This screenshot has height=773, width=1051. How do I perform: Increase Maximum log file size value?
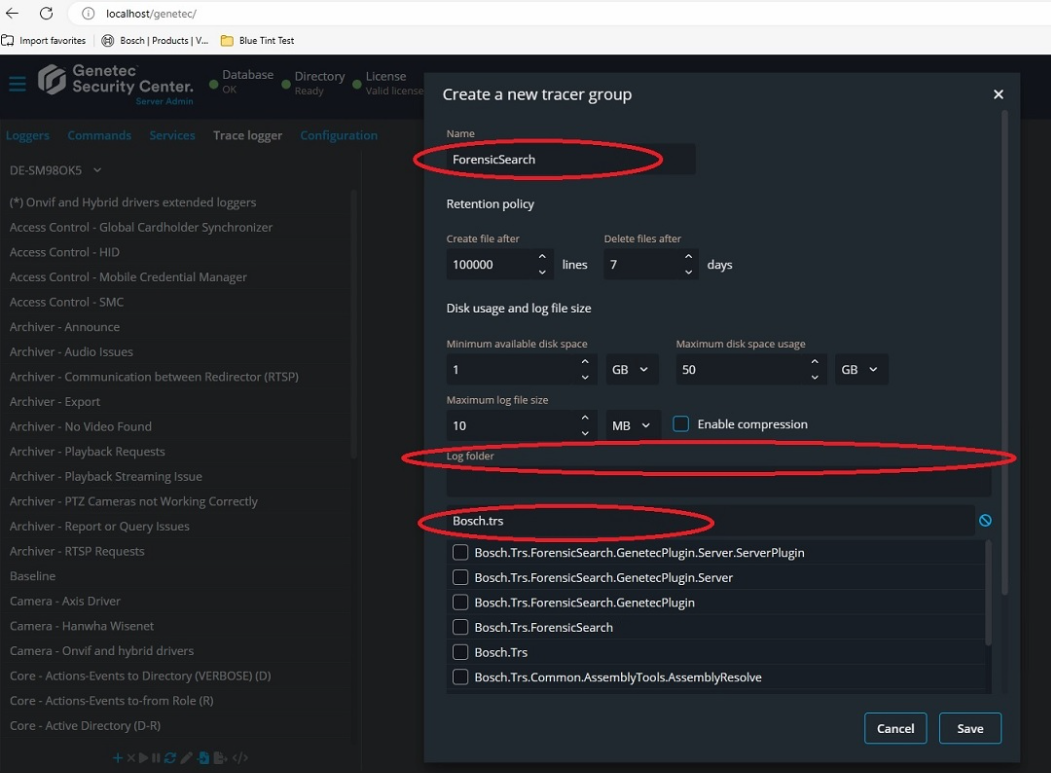tap(584, 418)
